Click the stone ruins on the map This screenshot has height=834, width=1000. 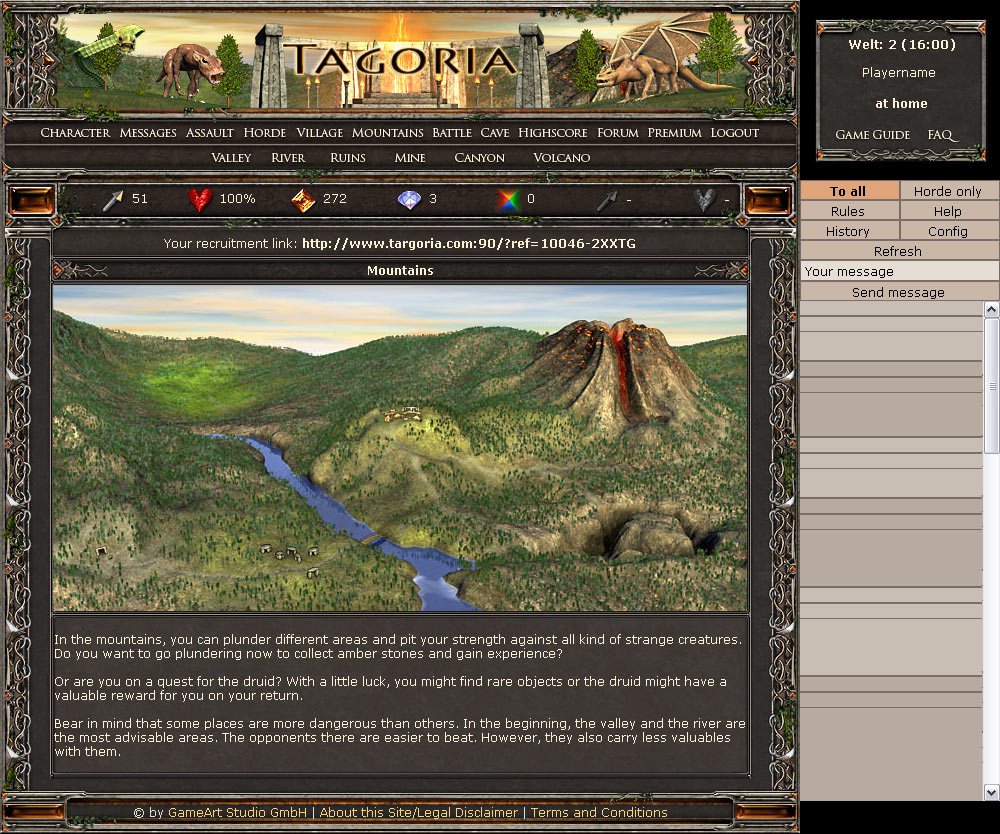coord(291,558)
